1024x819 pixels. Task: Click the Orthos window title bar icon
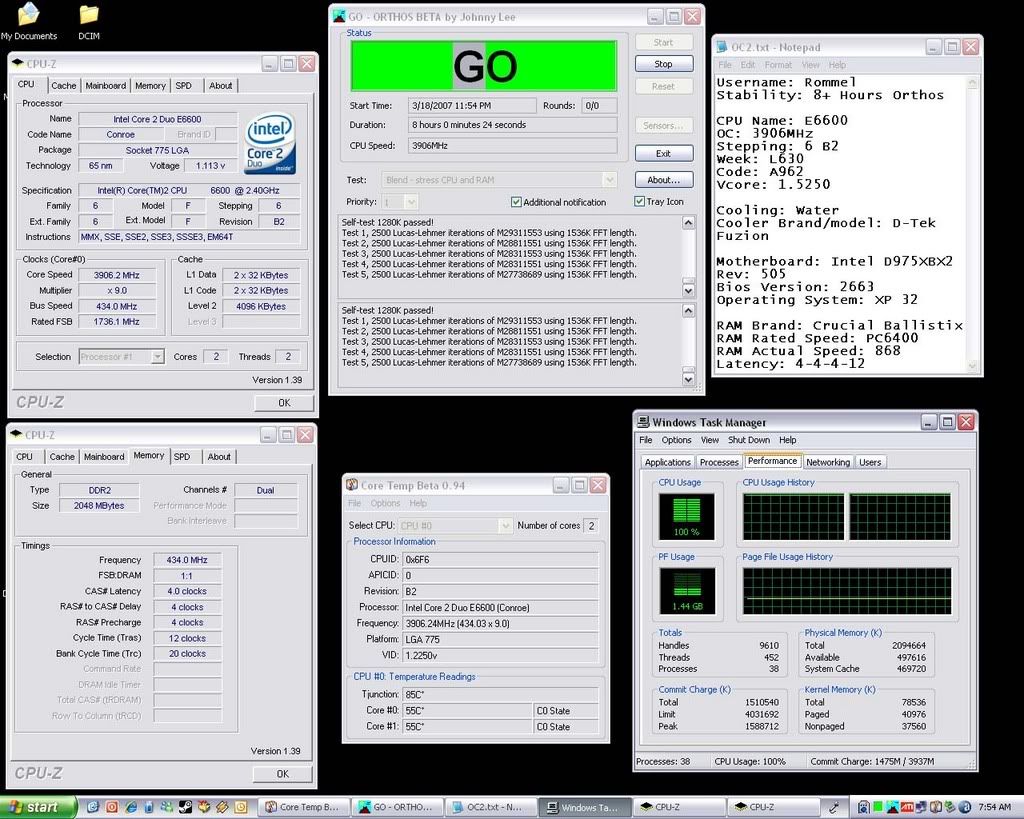[x=339, y=16]
